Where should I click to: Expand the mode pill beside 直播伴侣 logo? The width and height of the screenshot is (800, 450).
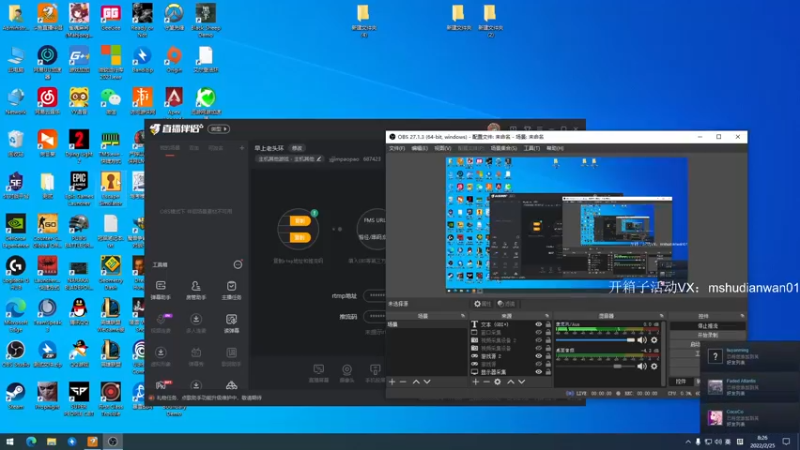[219, 129]
